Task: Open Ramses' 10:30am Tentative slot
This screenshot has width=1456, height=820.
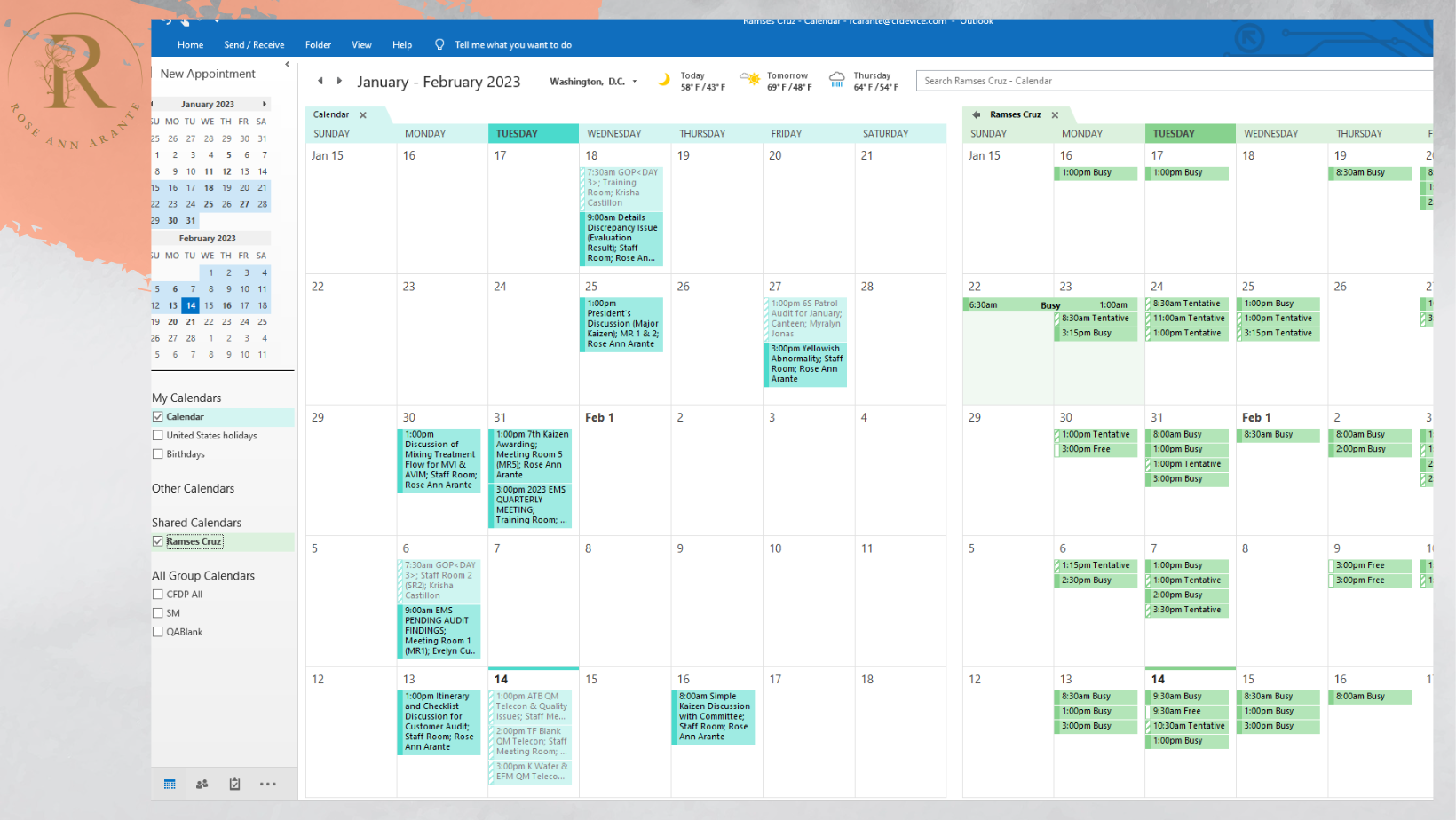Action: coord(1187,726)
